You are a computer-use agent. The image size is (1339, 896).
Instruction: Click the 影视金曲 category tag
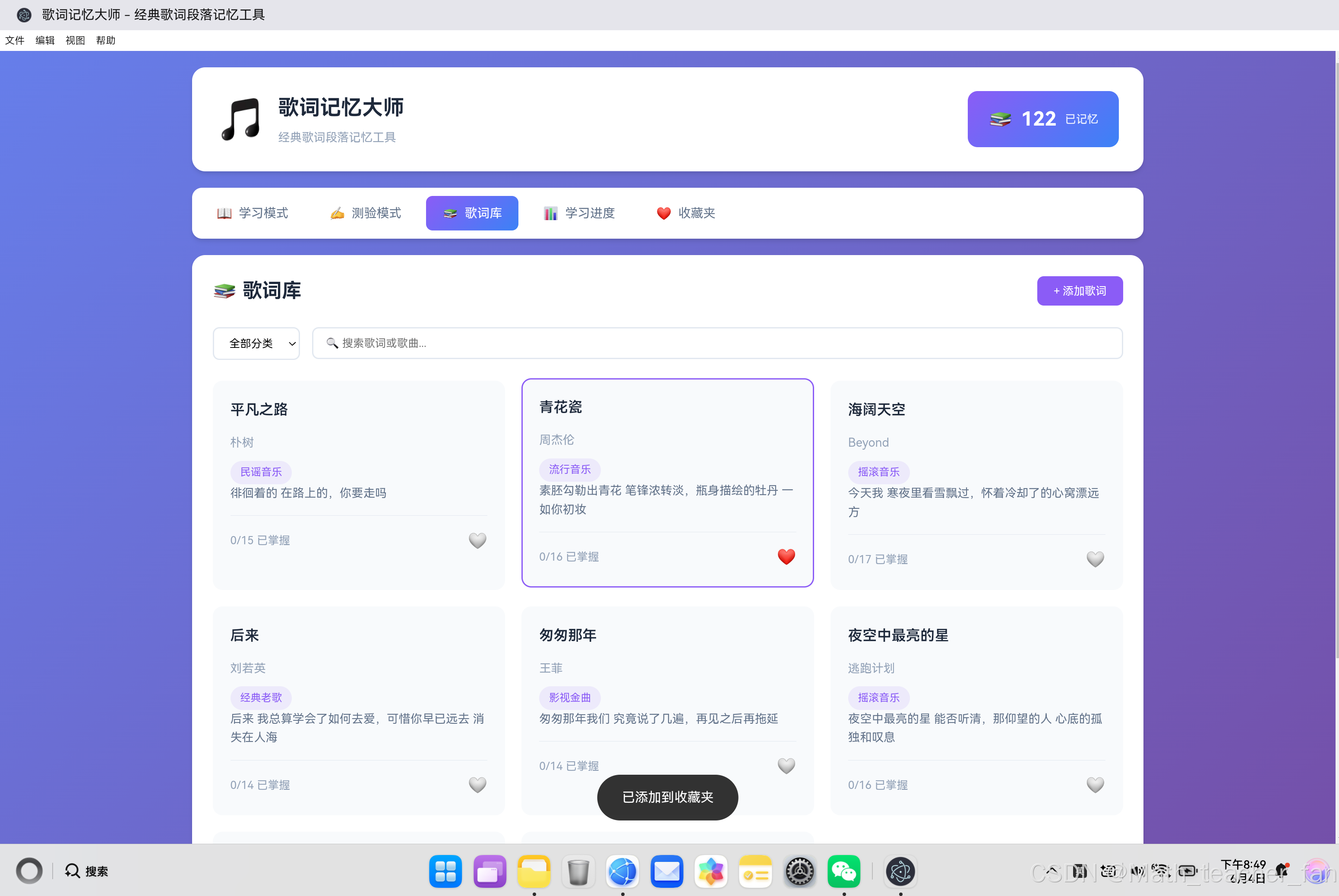[x=570, y=698]
